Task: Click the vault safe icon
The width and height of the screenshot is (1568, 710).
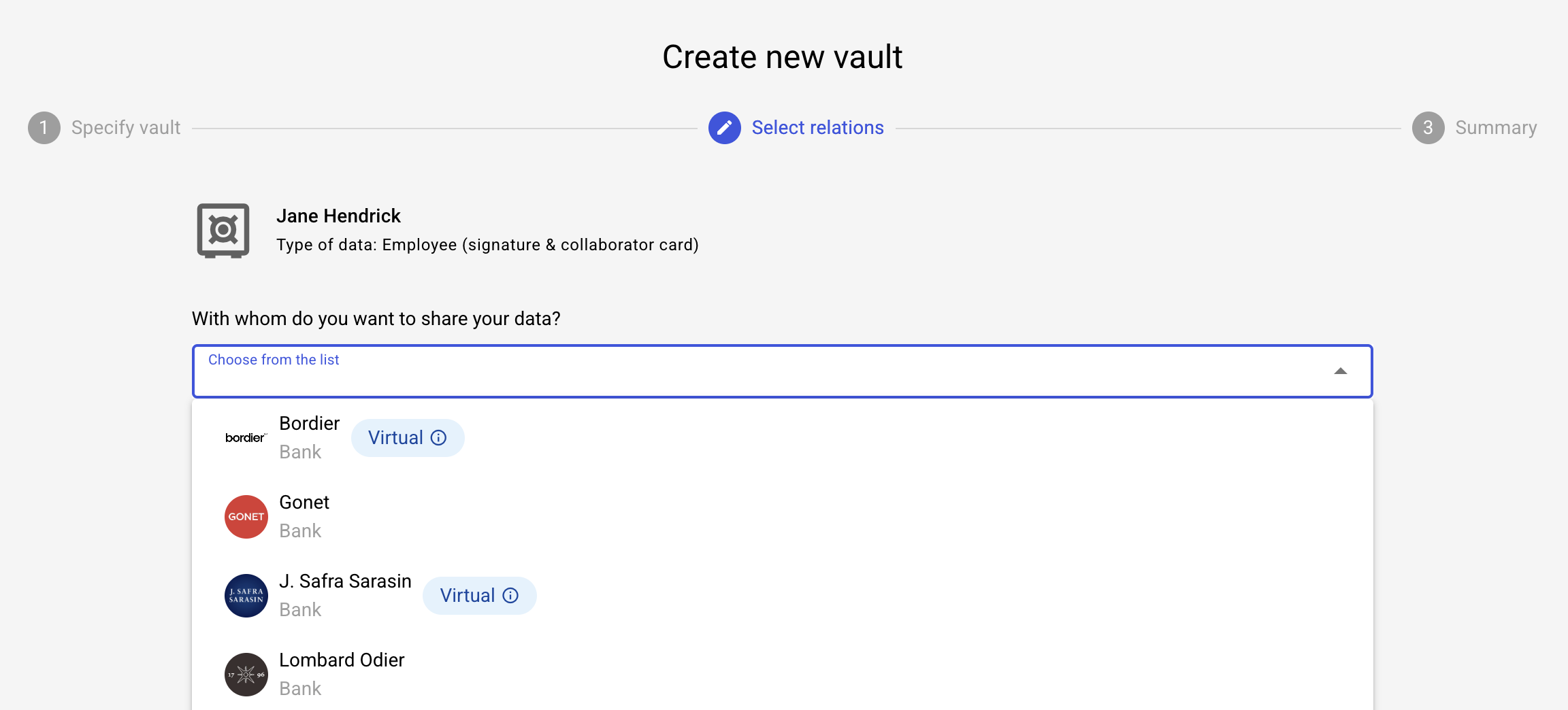Action: pyautogui.click(x=223, y=231)
